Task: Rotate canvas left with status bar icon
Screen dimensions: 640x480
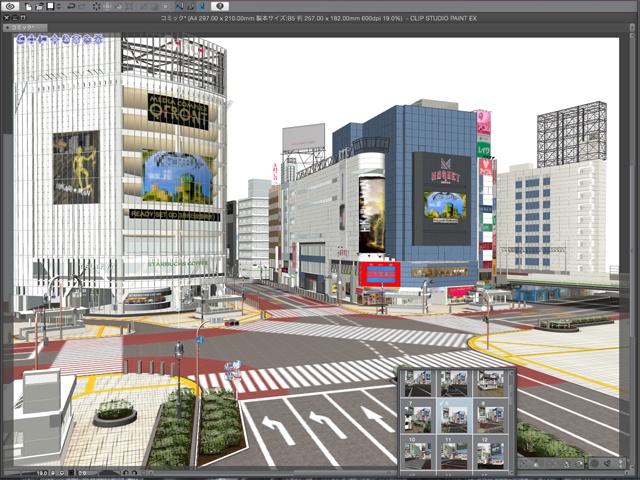Action: coord(126,473)
